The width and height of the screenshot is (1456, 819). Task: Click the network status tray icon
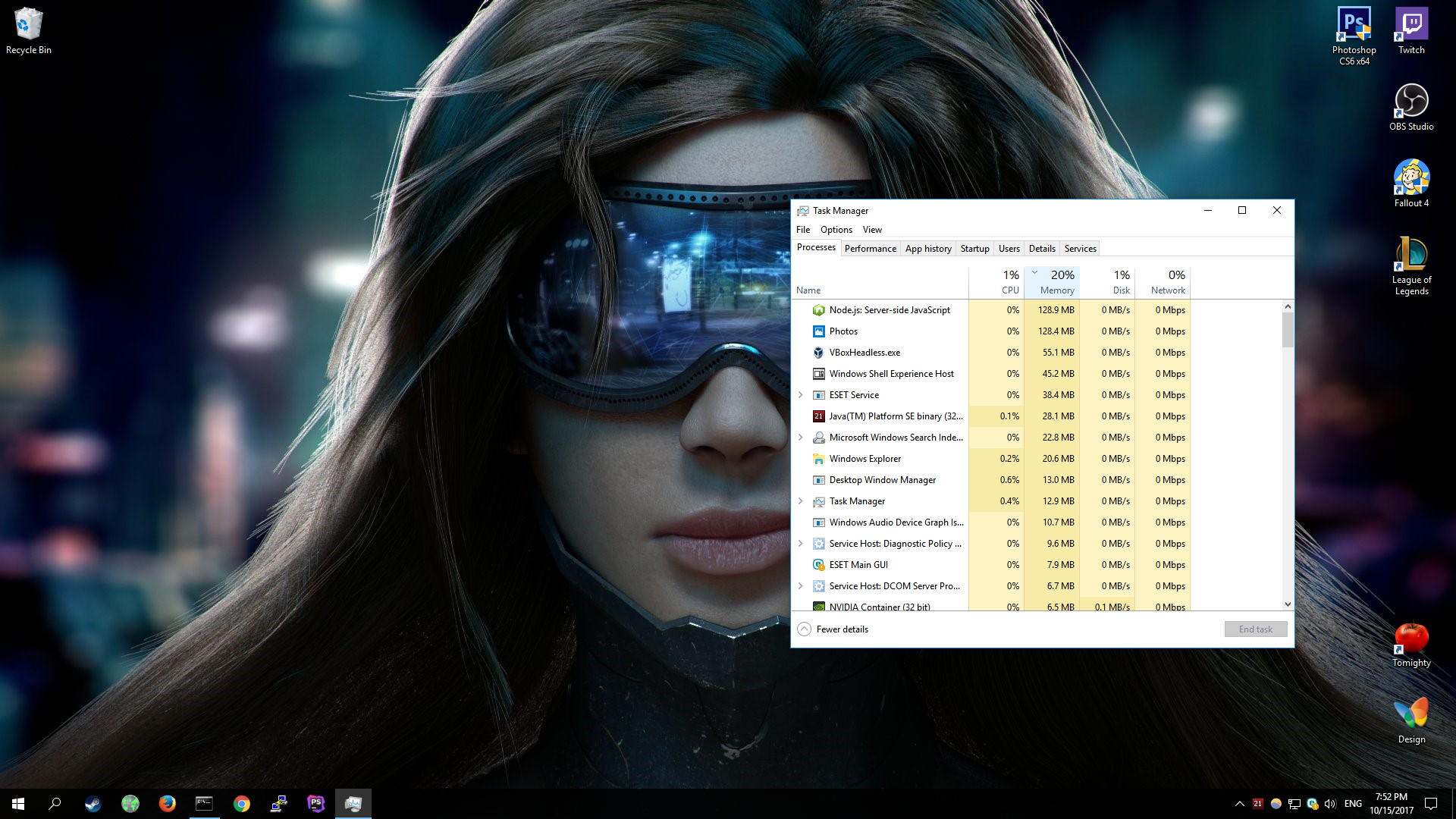[1294, 804]
